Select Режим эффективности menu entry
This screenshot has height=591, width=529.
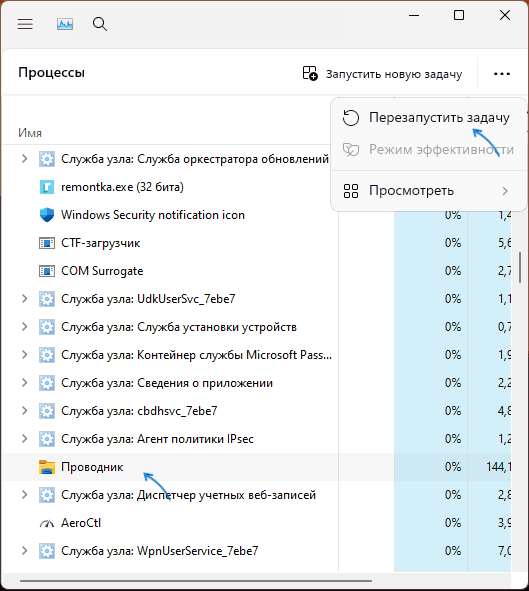[x=428, y=150]
